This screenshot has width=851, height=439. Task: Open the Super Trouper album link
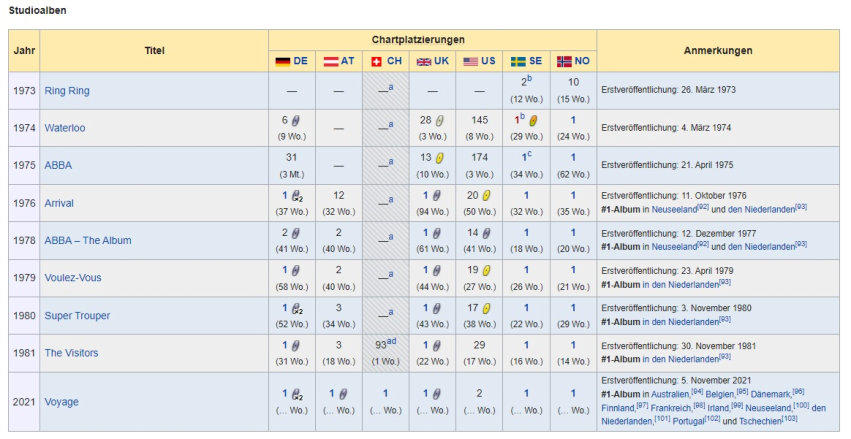coord(77,315)
